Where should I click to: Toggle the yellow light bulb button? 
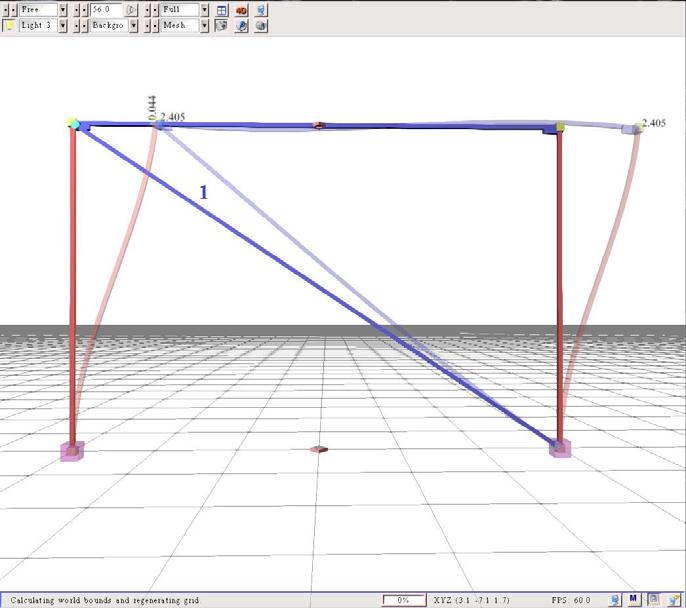[9, 25]
